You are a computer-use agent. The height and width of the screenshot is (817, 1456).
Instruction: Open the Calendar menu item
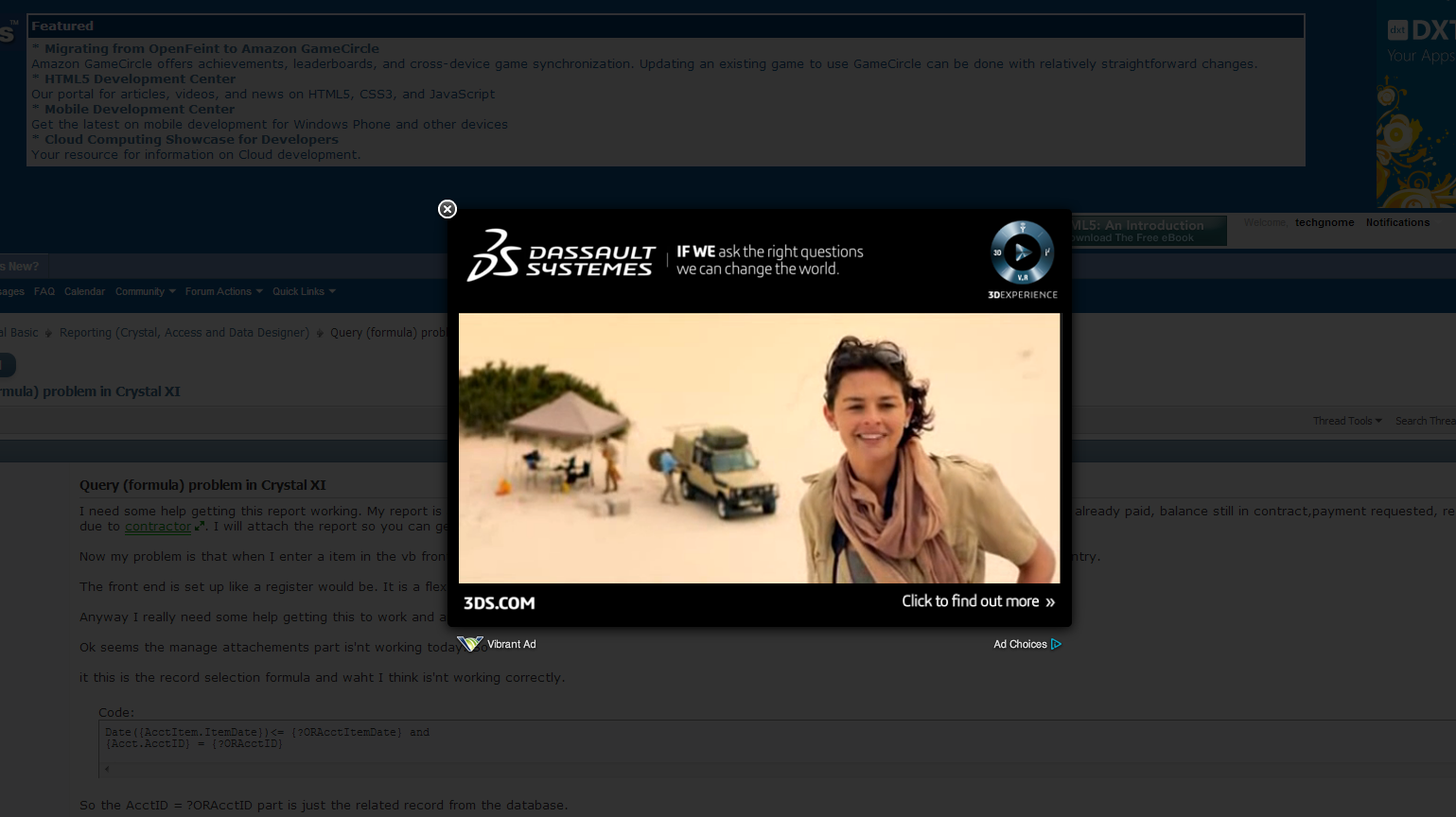pos(84,291)
